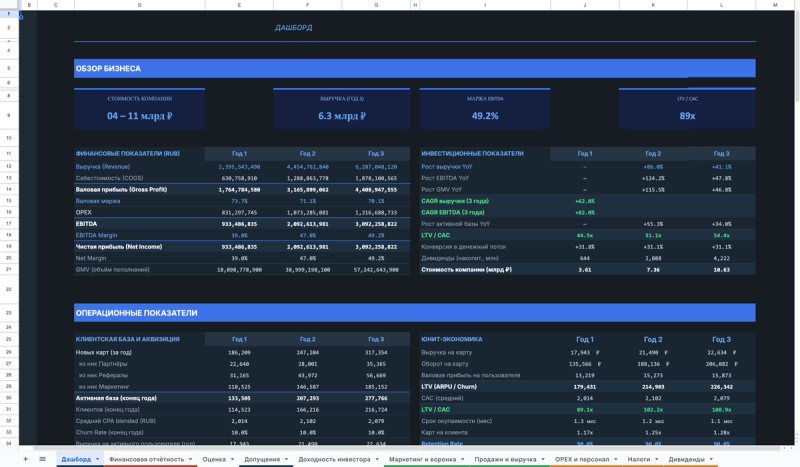The width and height of the screenshot is (800, 467).
Task: Select row 5 header
Action: 9,68
